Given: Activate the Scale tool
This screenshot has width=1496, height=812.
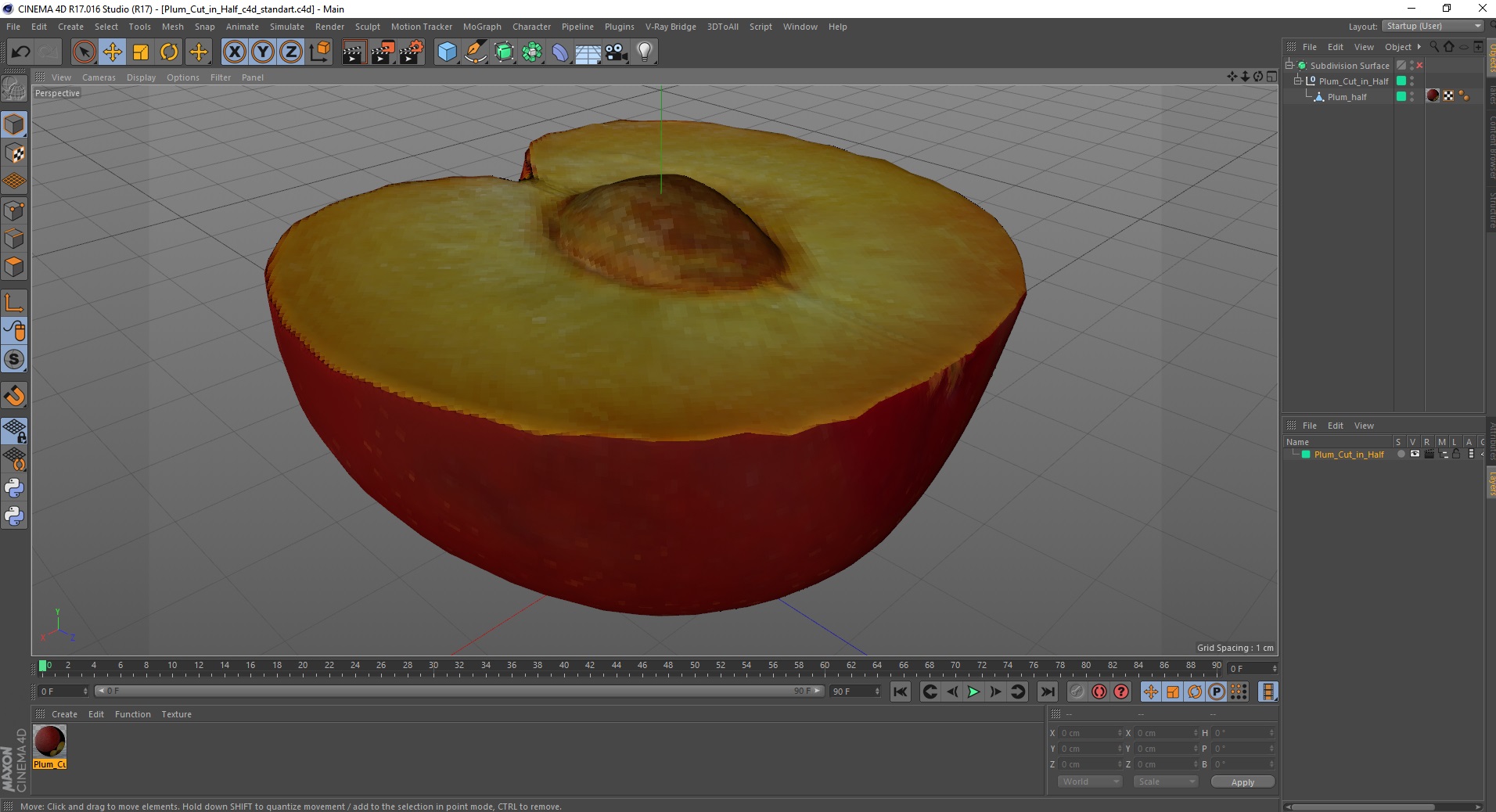Looking at the screenshot, I should pyautogui.click(x=141, y=52).
